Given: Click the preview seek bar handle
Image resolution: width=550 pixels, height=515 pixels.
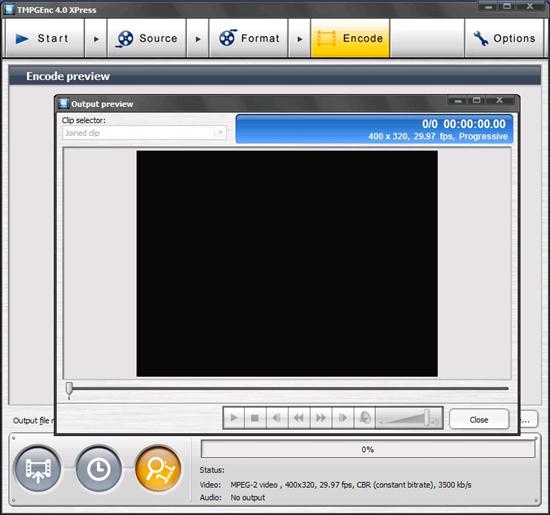Looking at the screenshot, I should (x=69, y=388).
